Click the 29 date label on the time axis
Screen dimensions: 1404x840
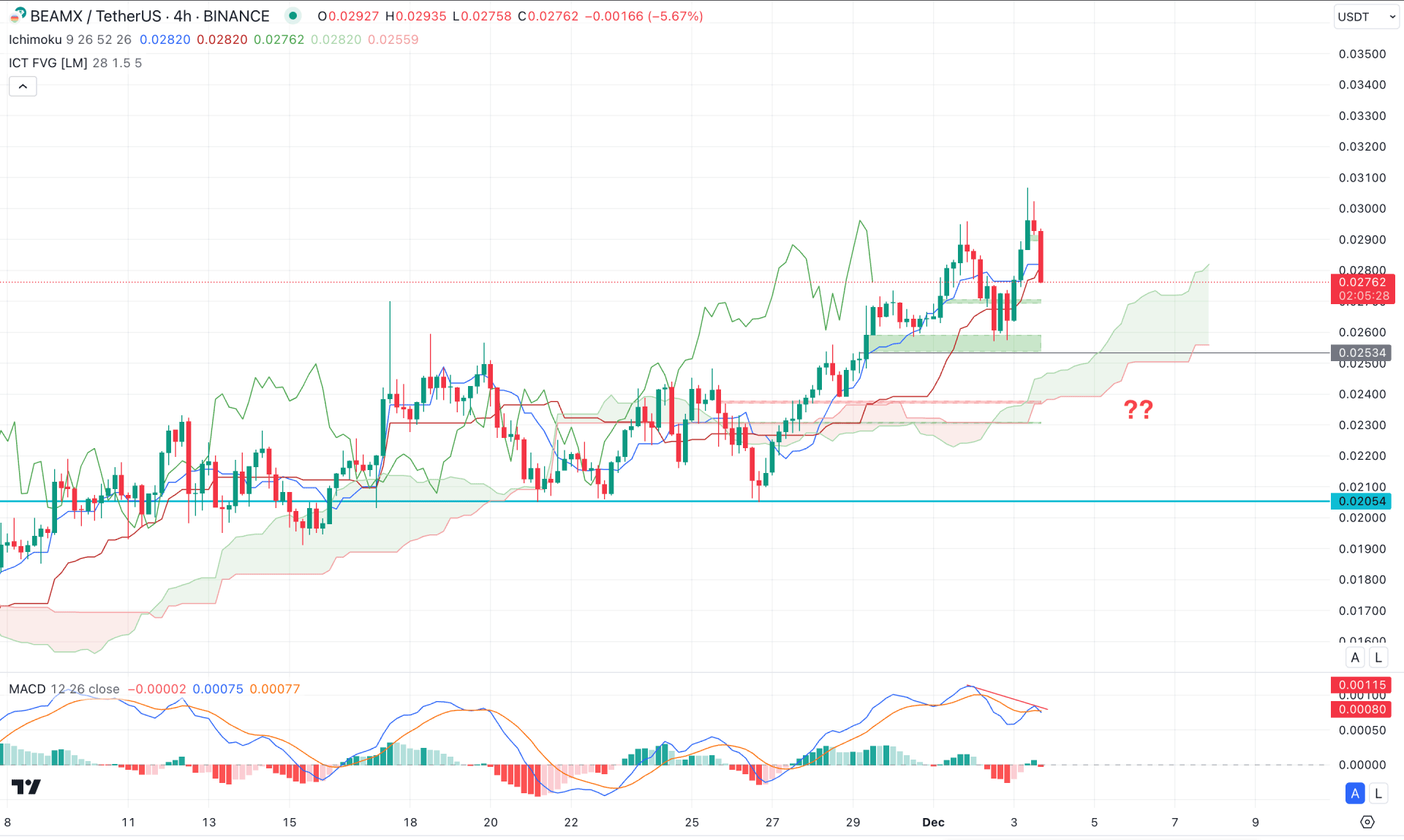(x=853, y=822)
